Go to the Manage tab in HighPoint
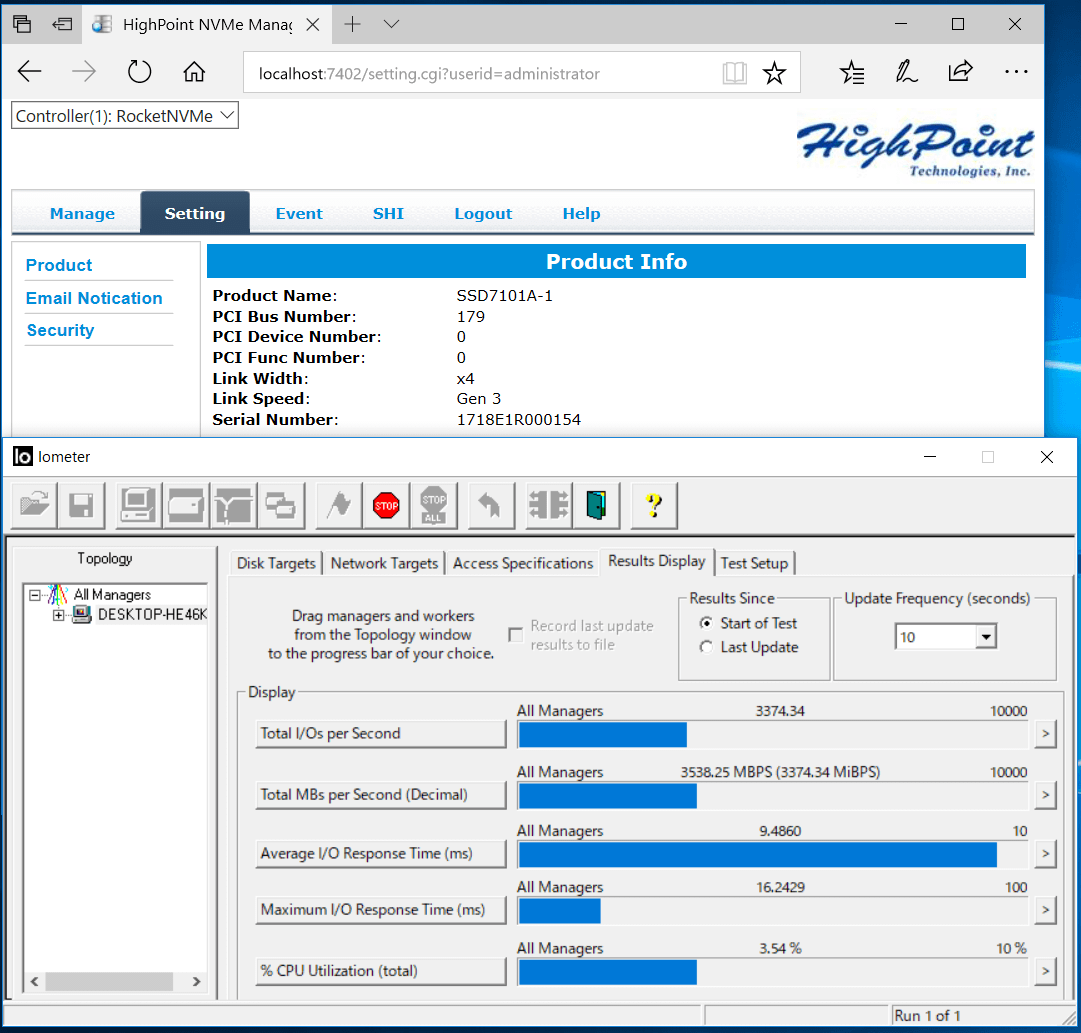The image size is (1081, 1033). click(x=82, y=214)
